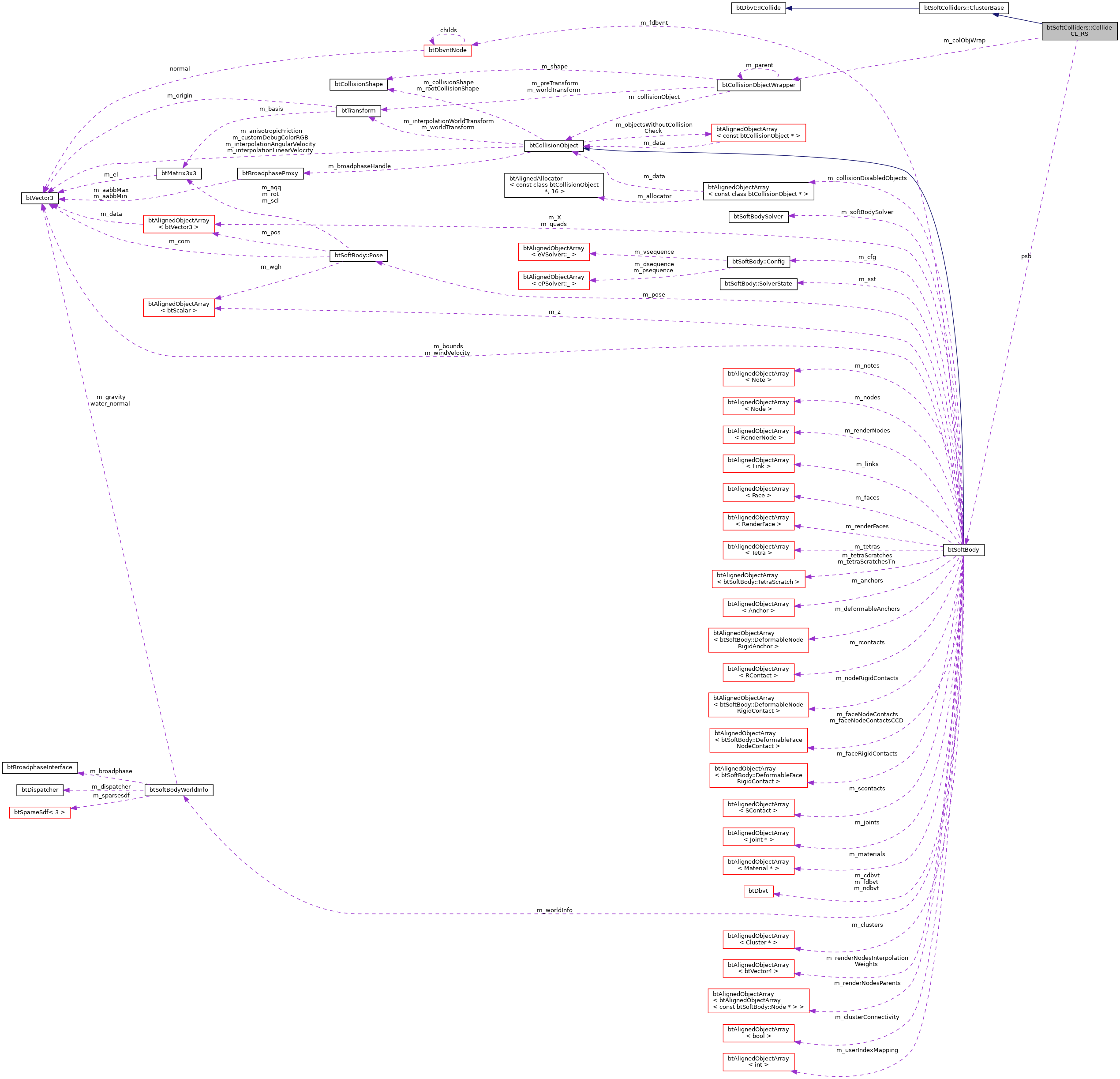Click the m_interpolationLinearVelocity edge label
The width and height of the screenshot is (1120, 1079).
pos(270,150)
